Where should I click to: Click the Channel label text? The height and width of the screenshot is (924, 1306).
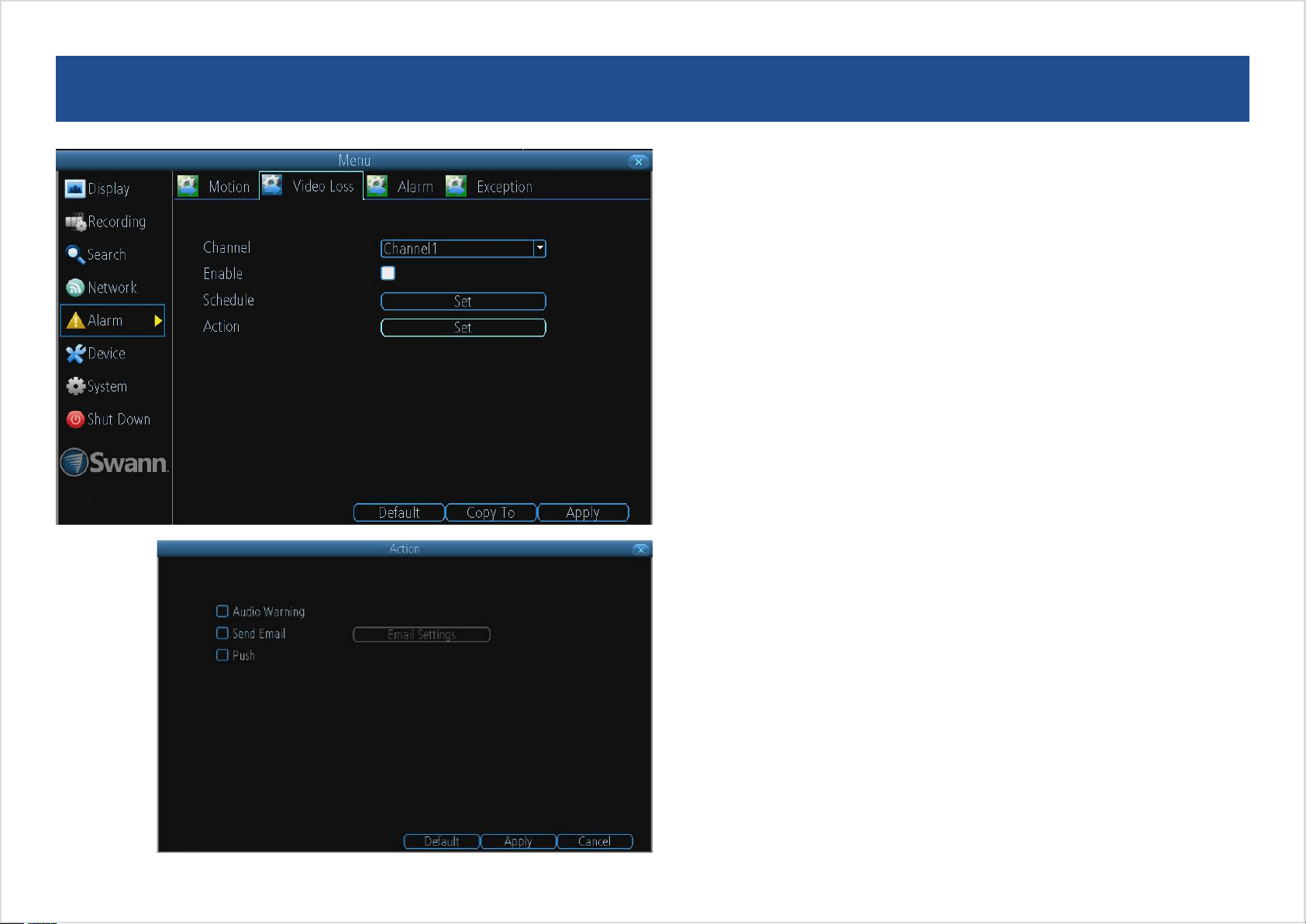pos(226,247)
